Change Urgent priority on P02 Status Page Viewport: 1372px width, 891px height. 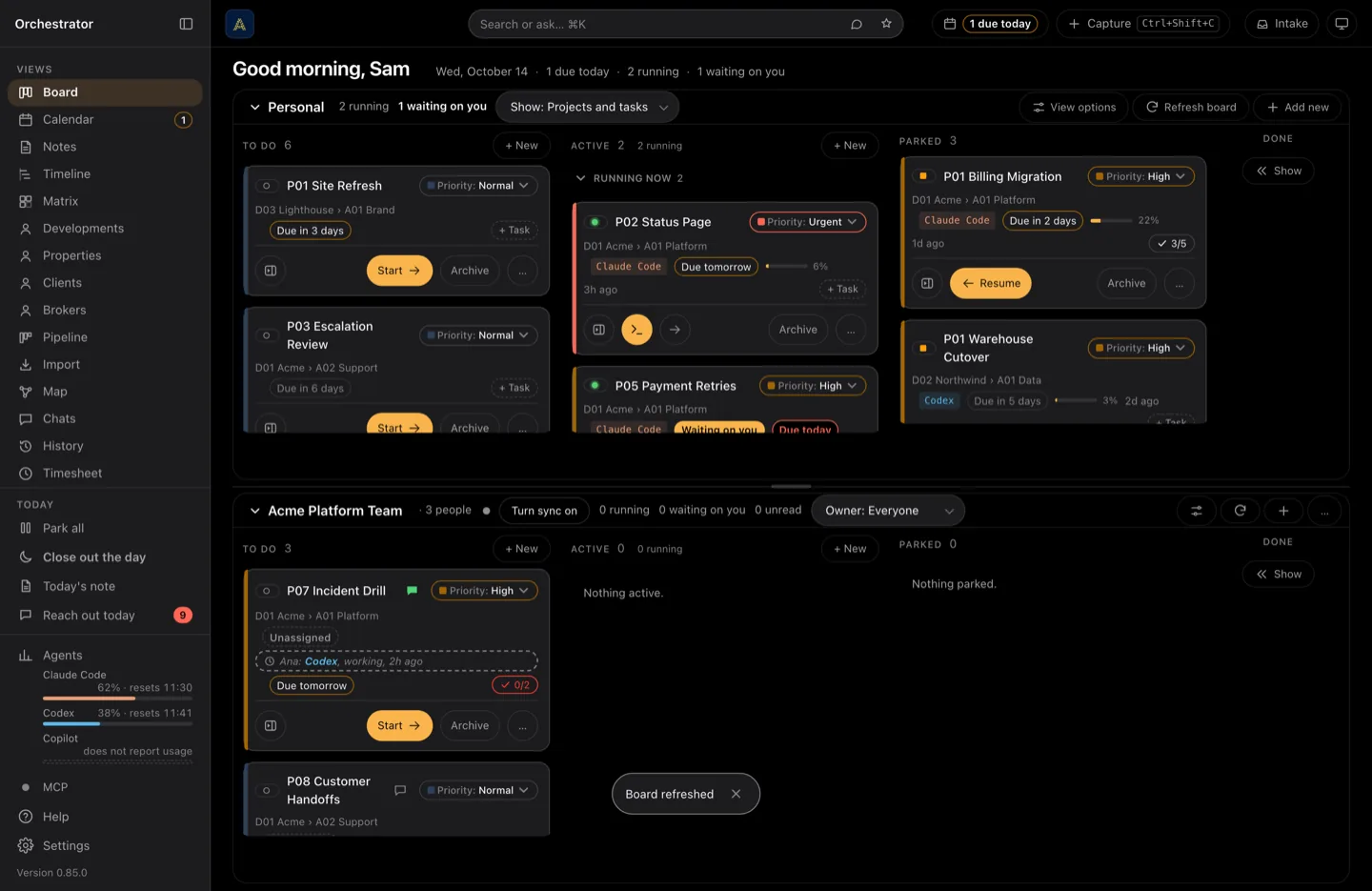point(807,222)
